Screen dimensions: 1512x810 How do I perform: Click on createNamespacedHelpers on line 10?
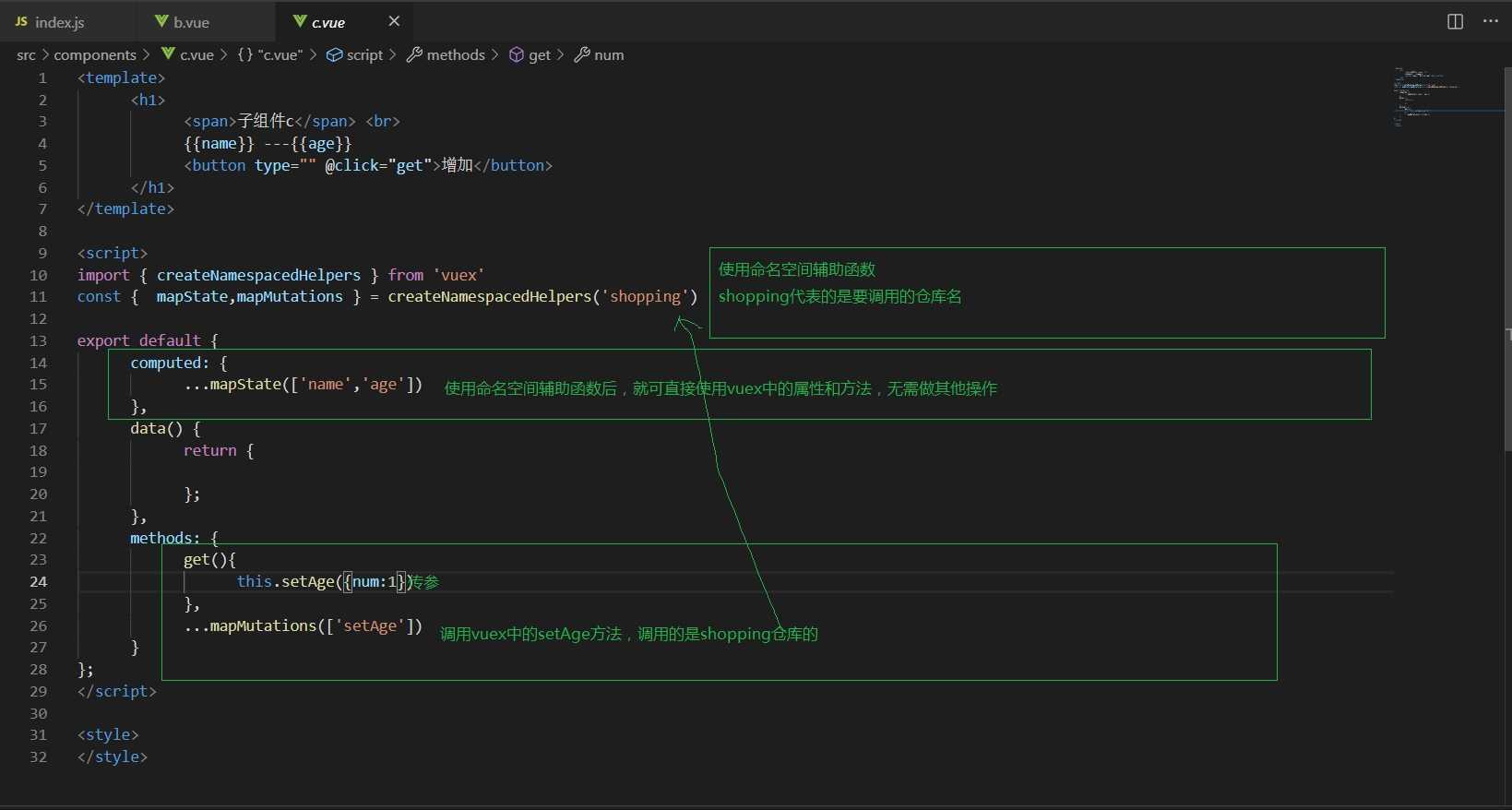coord(258,275)
